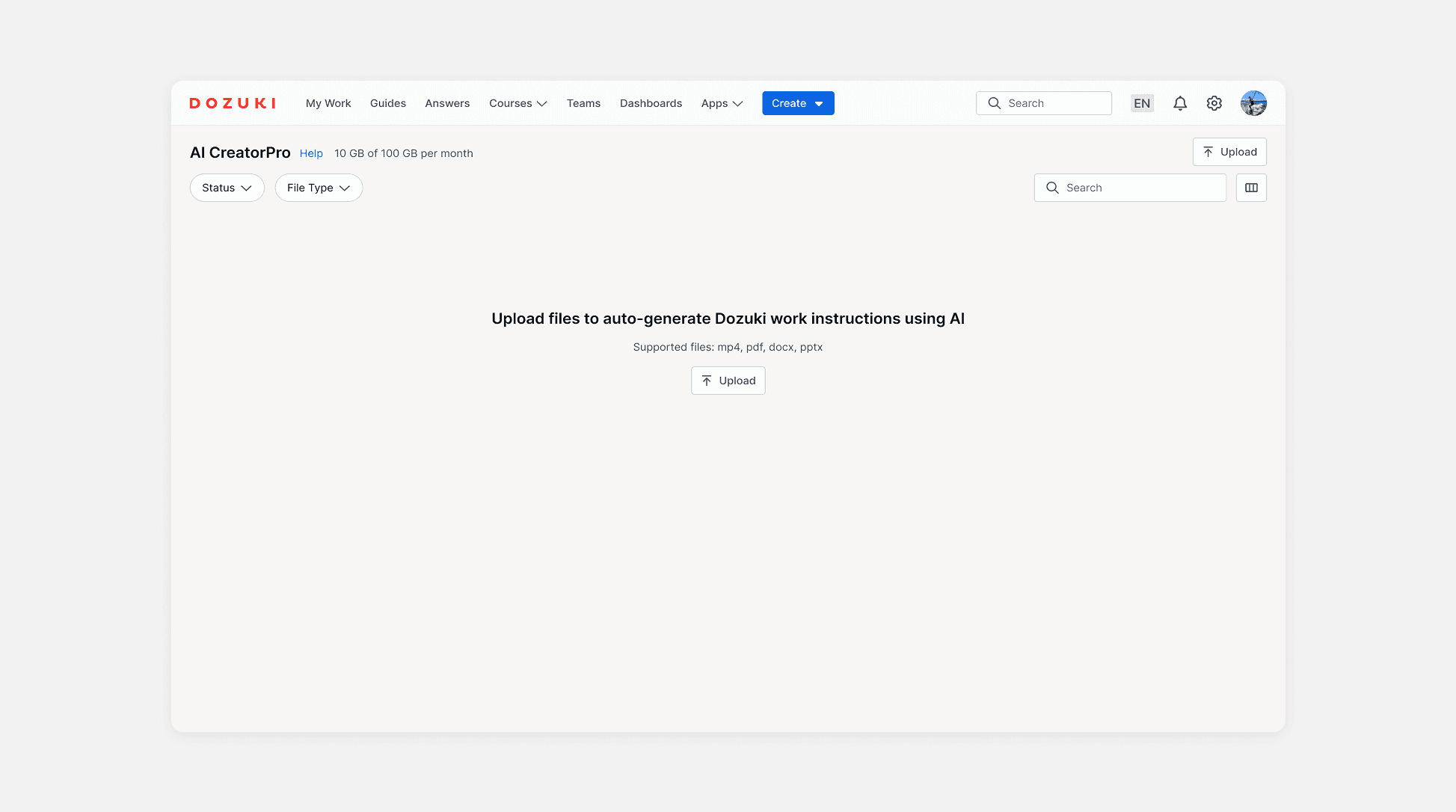Switch language using the EN button
The image size is (1456, 812).
(x=1142, y=103)
